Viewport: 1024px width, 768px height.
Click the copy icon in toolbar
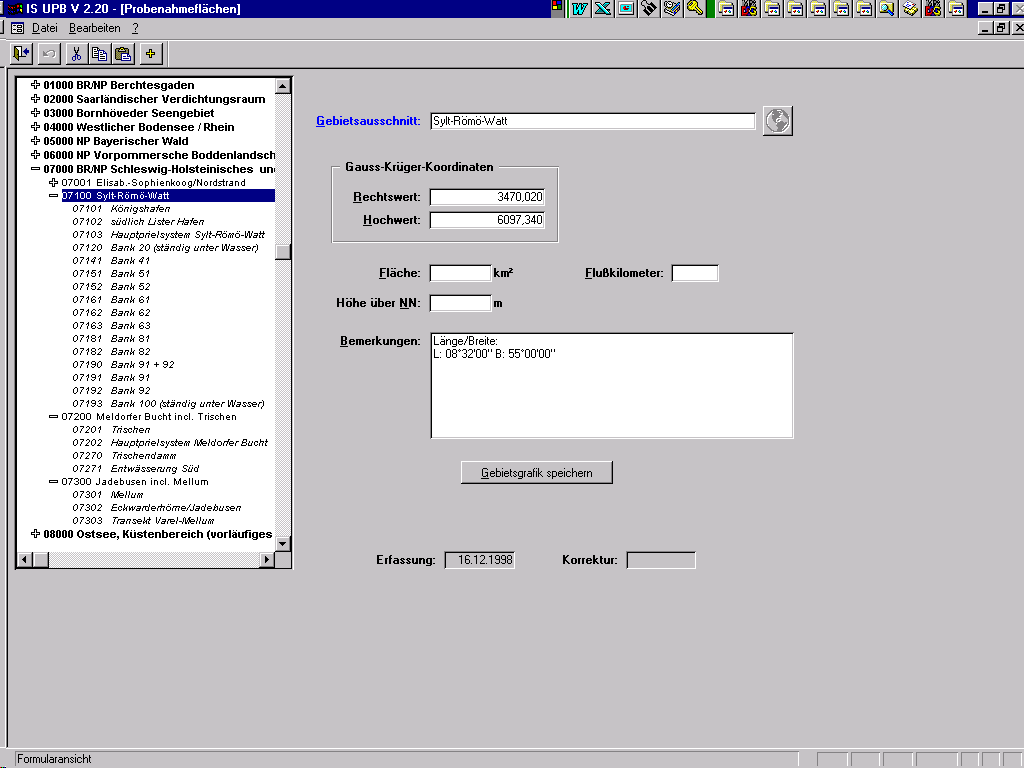(99, 53)
